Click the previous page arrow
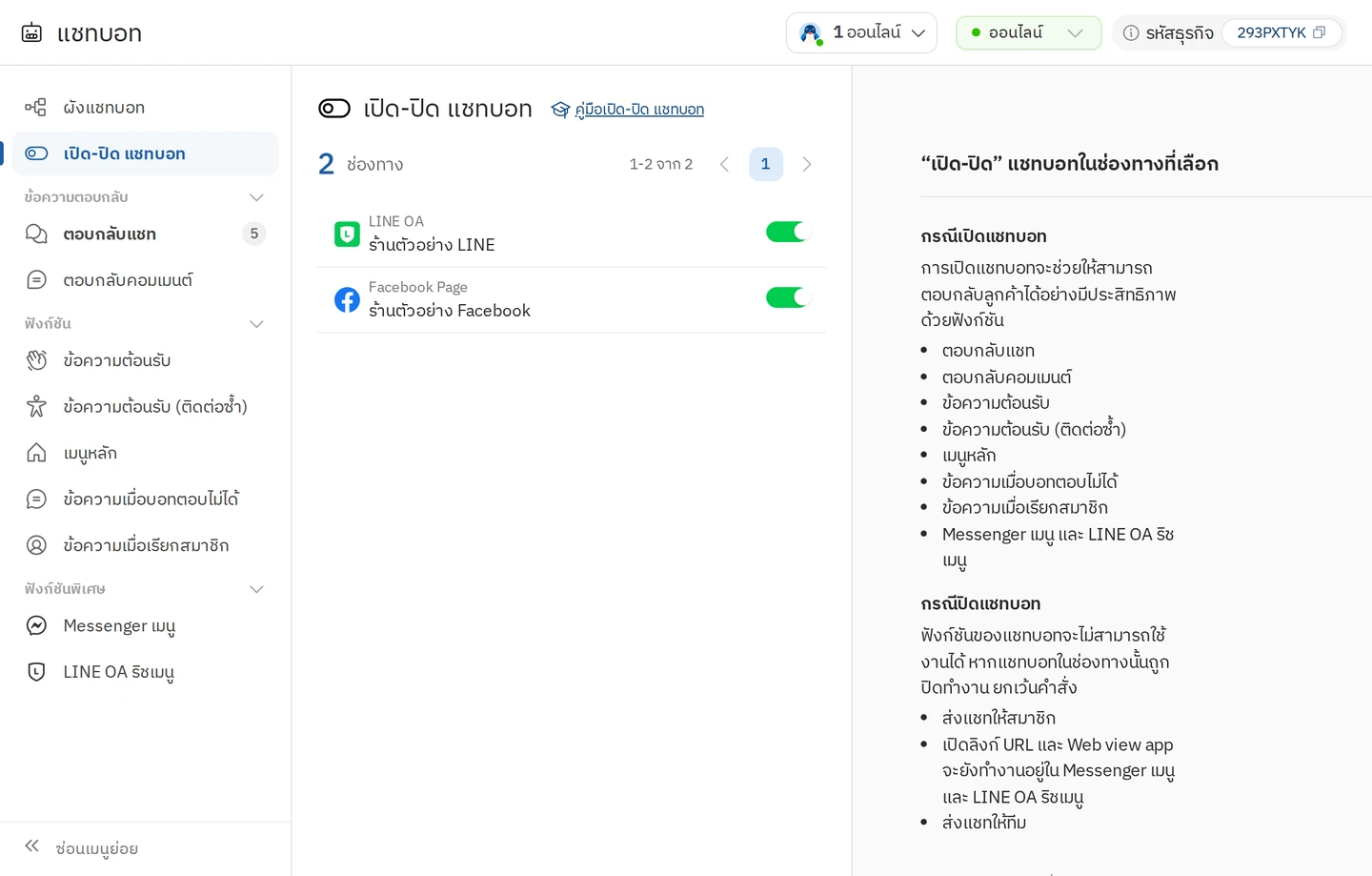The image size is (1372, 876). (x=725, y=164)
